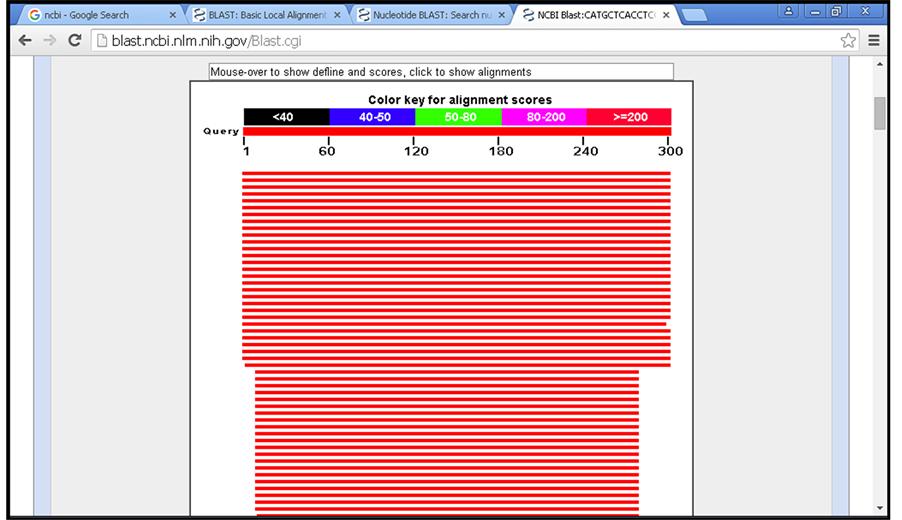Click the green "50-80" color key swatch
This screenshot has height=520, width=902.
[458, 117]
